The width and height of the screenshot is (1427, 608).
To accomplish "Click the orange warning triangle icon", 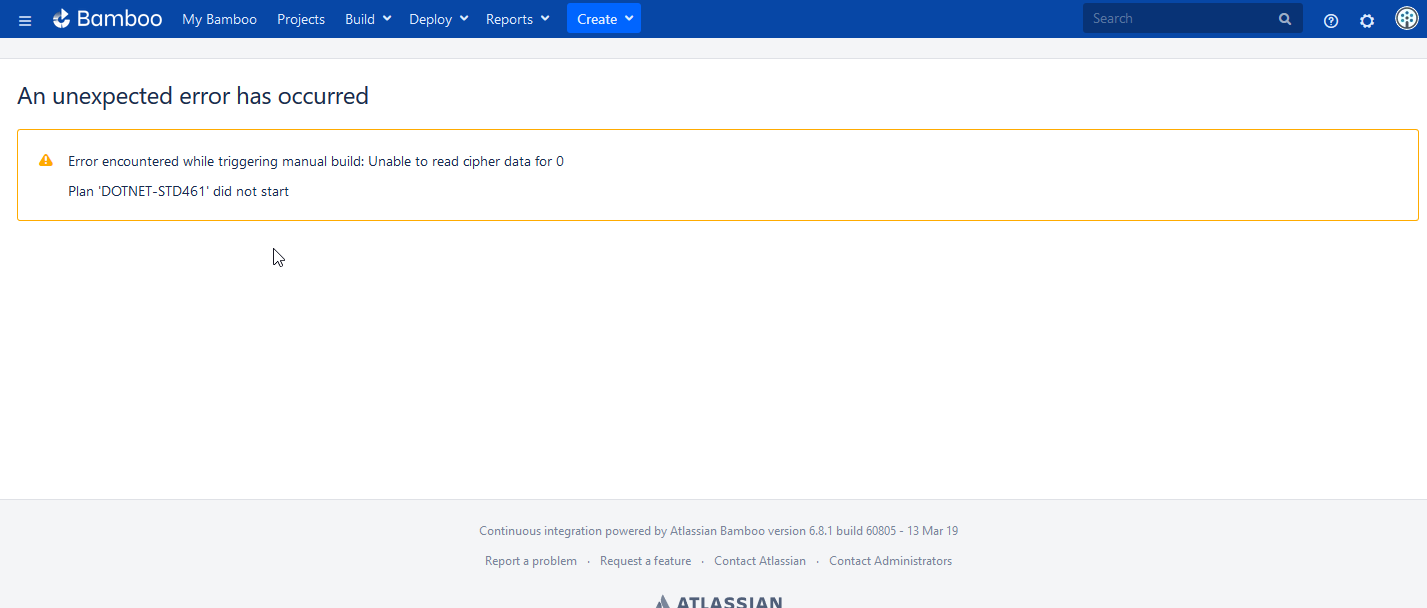I will click(x=46, y=160).
